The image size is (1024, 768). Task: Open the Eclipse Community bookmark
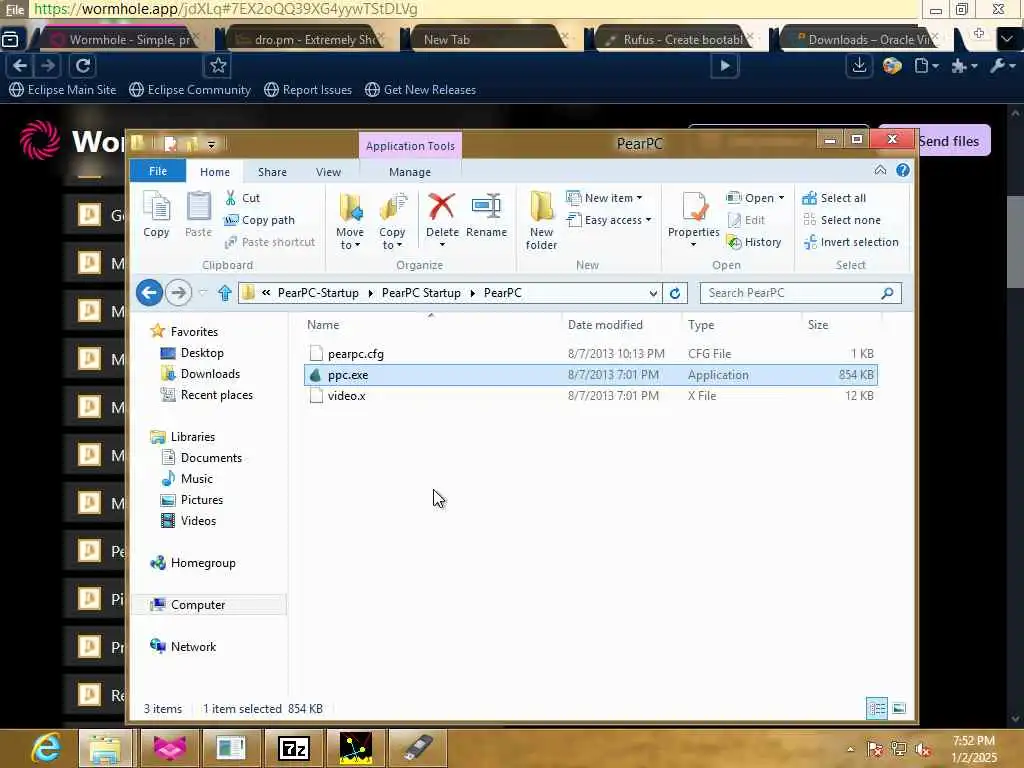(x=190, y=90)
